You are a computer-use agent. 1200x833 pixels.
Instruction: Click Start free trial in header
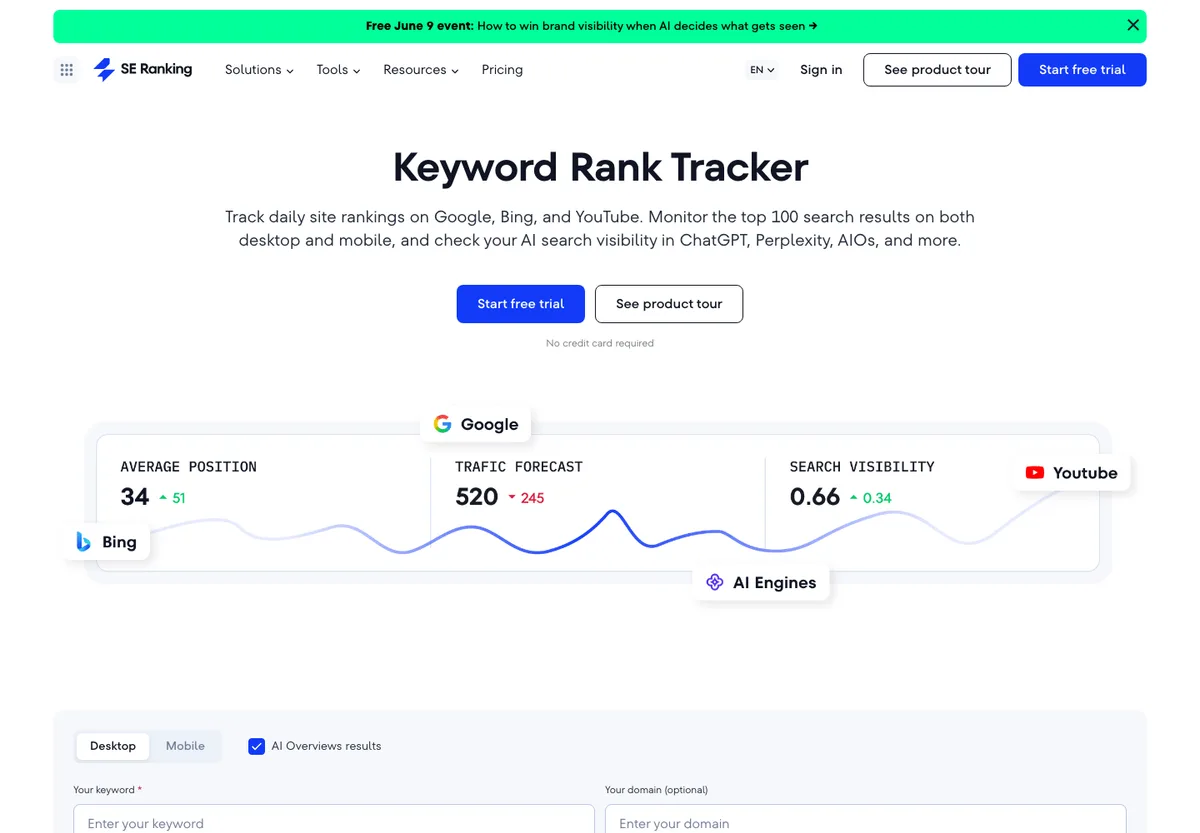pos(1082,70)
